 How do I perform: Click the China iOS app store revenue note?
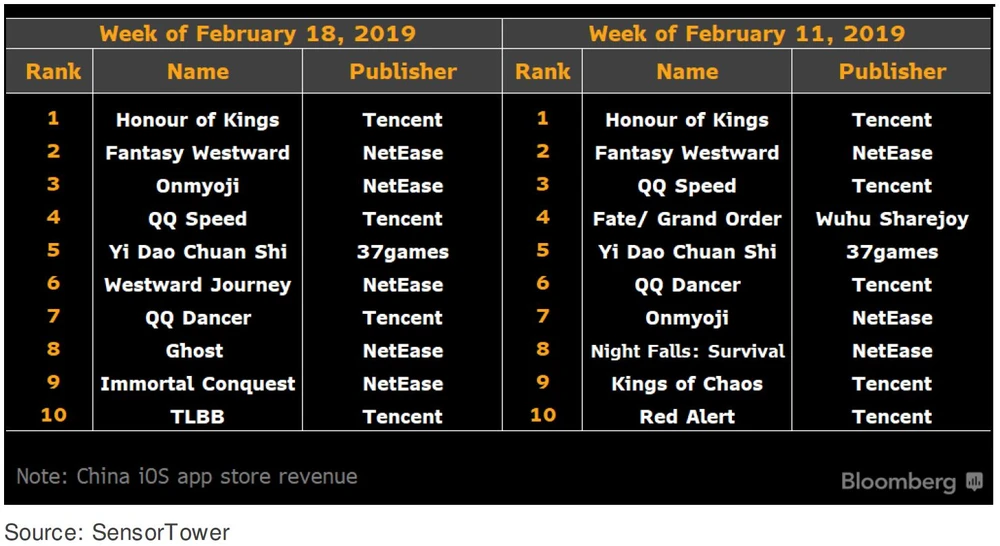tap(187, 476)
